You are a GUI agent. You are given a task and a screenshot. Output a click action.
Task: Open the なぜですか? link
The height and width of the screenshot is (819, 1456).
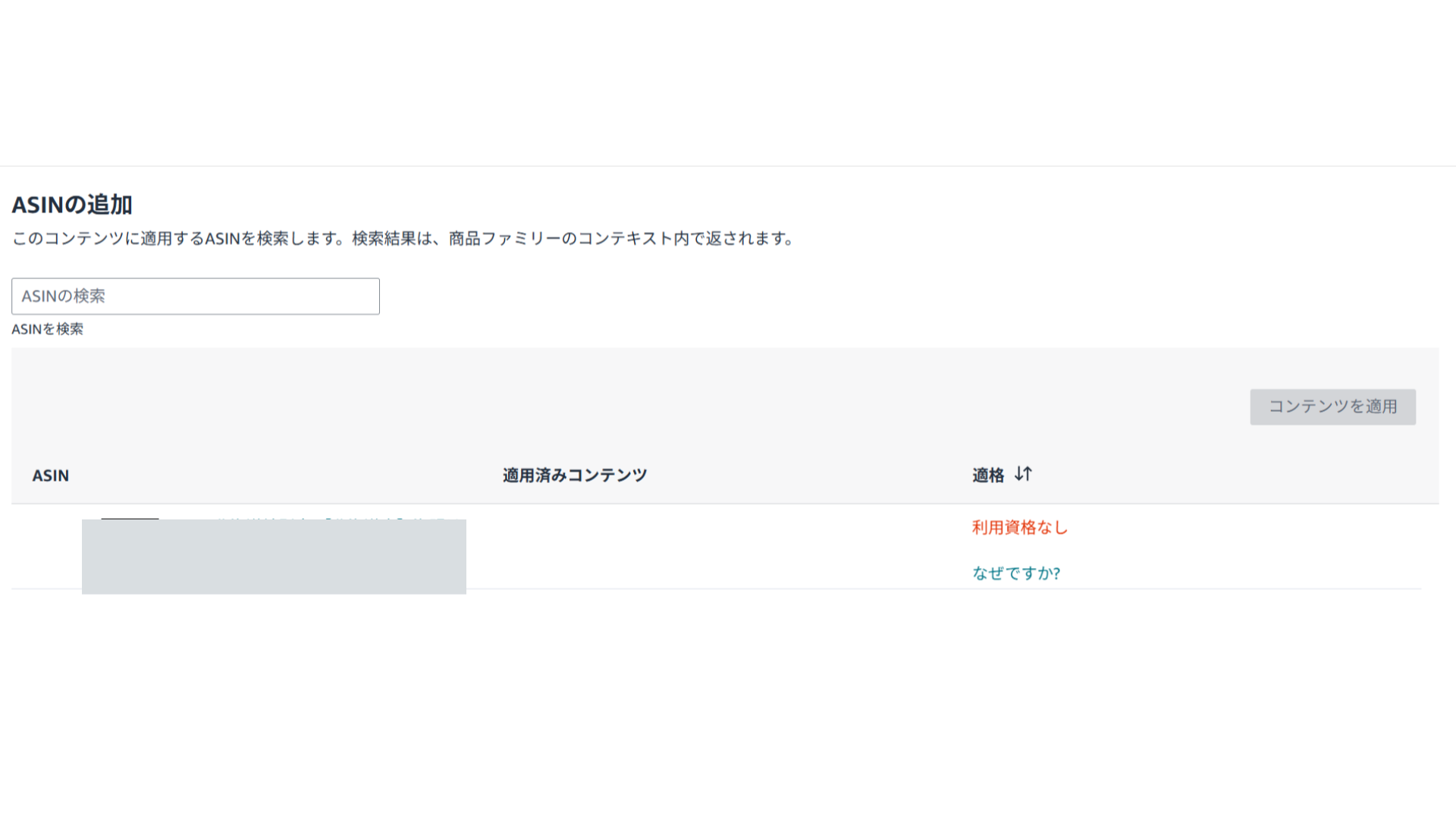(x=1016, y=573)
